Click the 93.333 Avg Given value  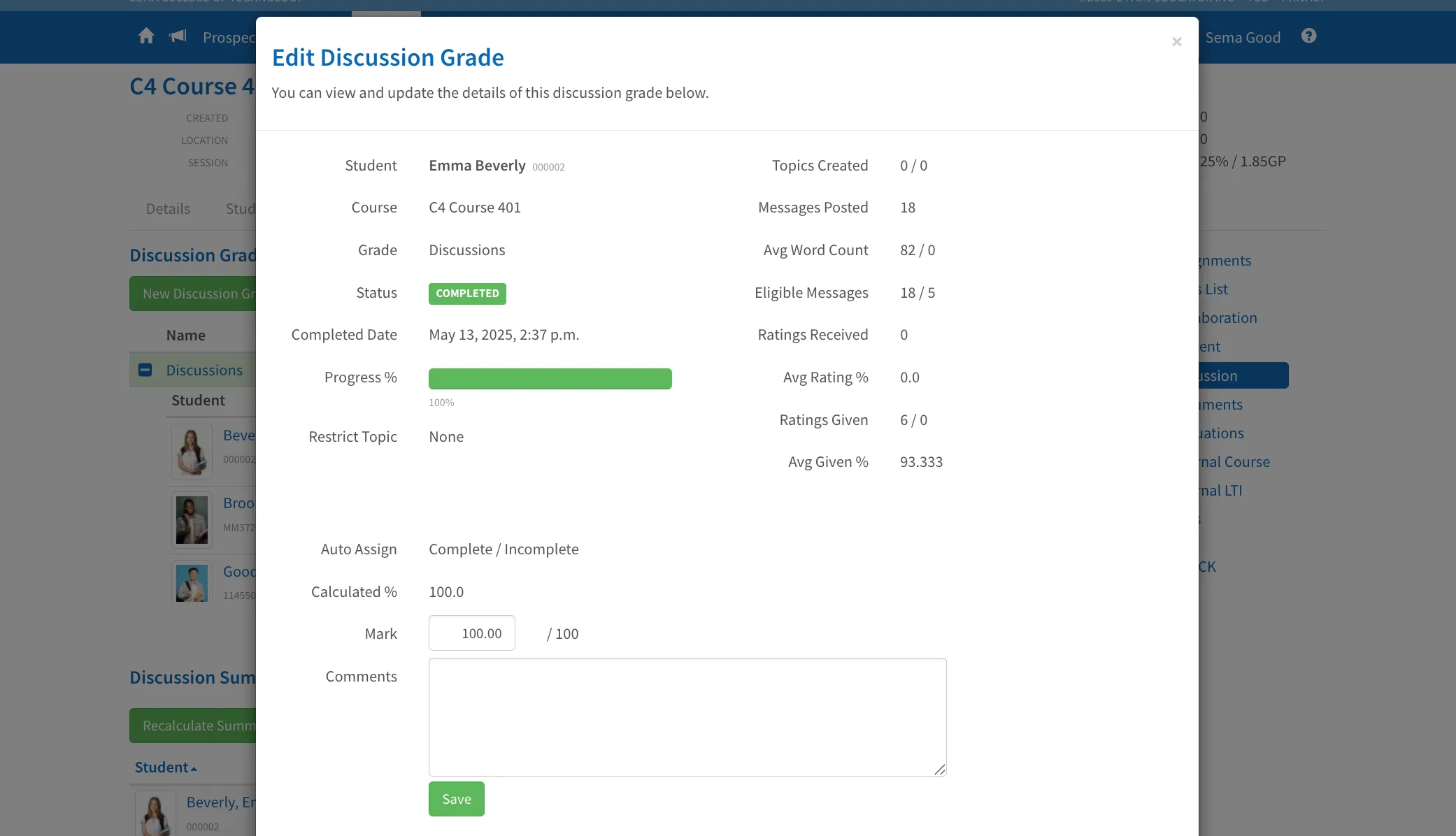pyautogui.click(x=921, y=462)
